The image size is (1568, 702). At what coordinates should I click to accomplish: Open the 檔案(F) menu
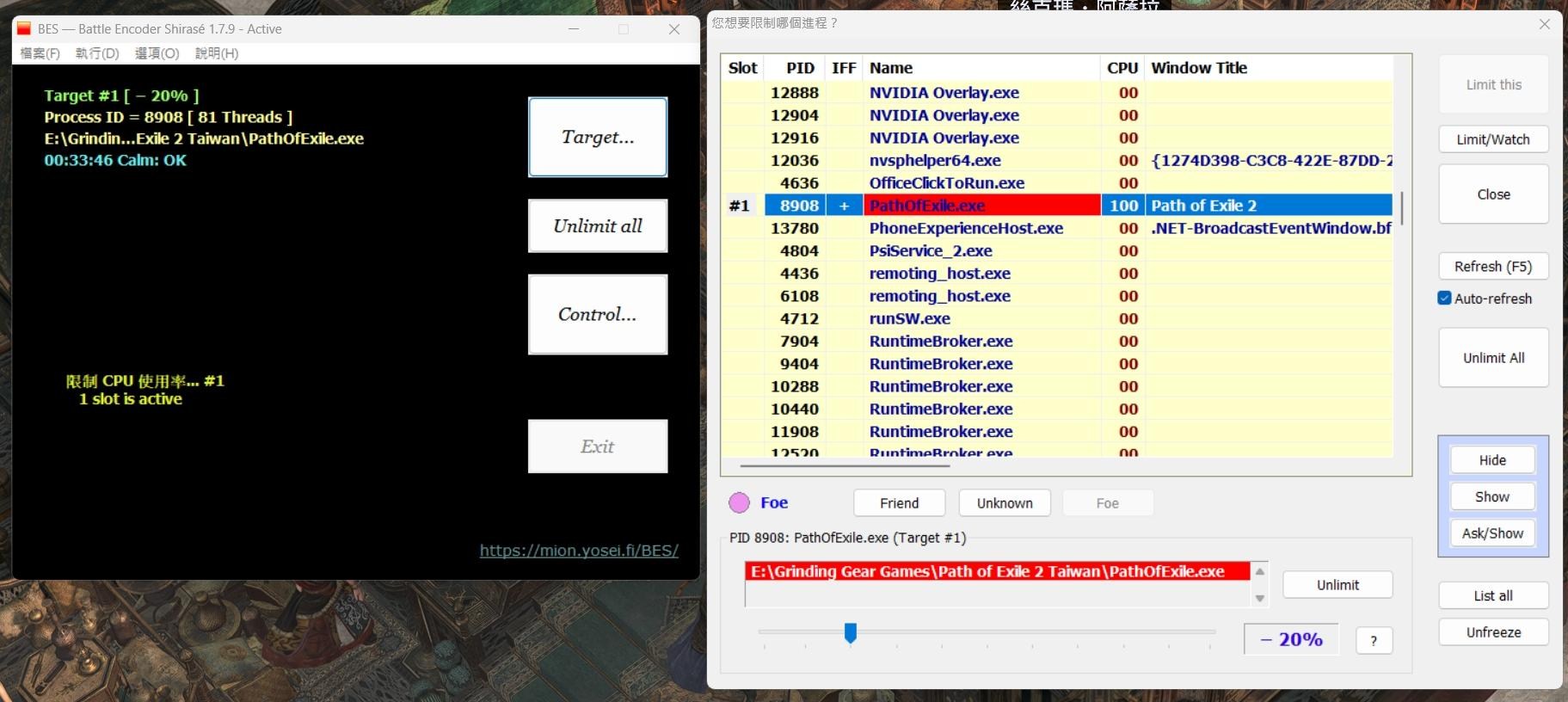[x=40, y=53]
